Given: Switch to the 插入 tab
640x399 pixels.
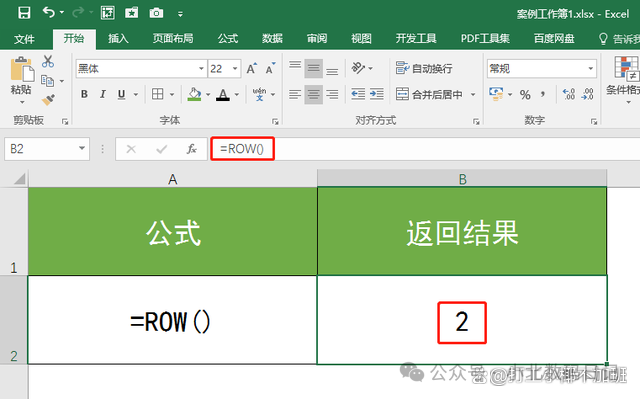Looking at the screenshot, I should pos(118,39).
